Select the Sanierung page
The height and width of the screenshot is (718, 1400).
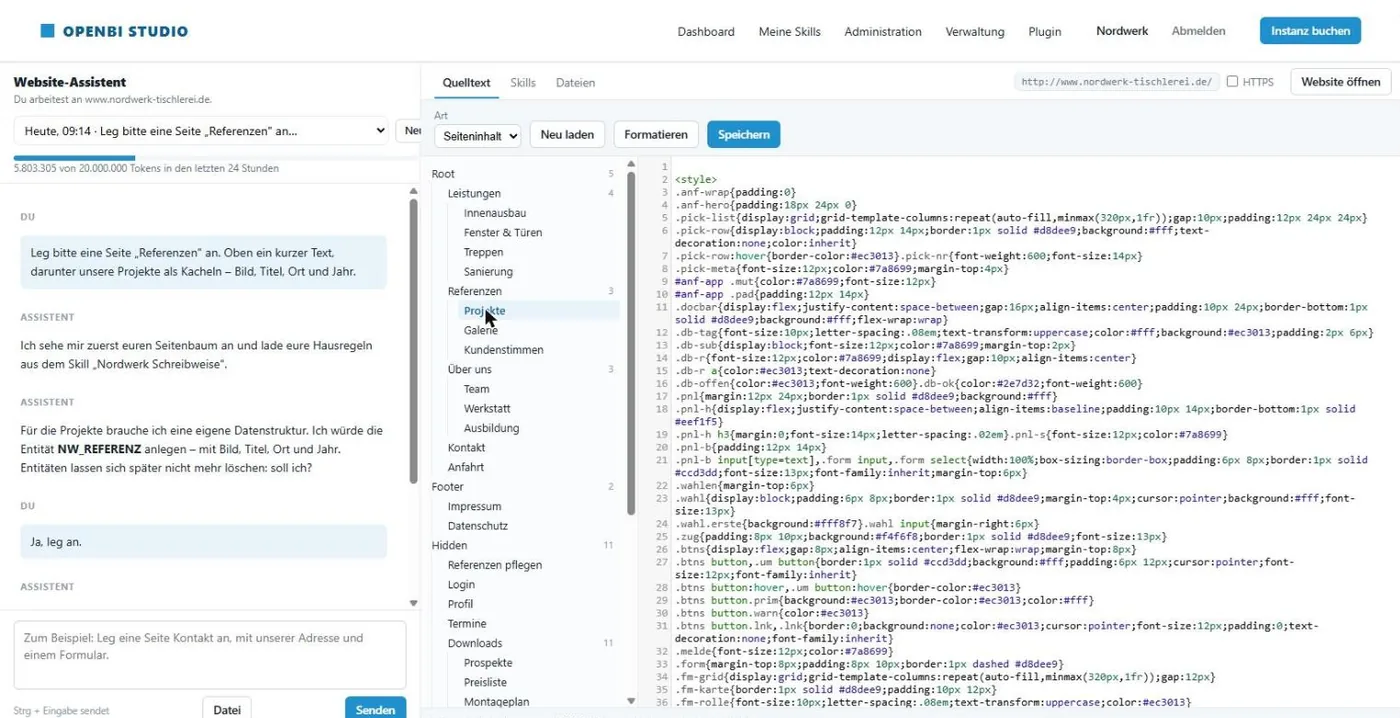pyautogui.click(x=488, y=271)
